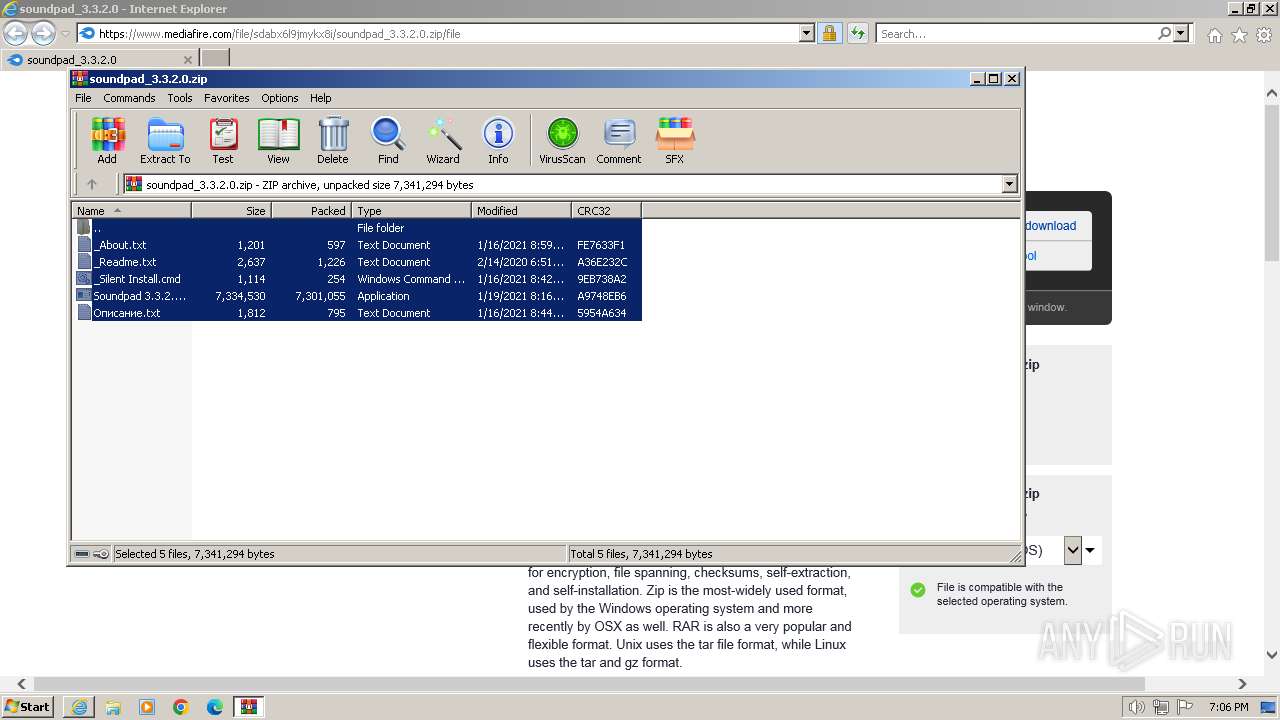This screenshot has height=720, width=1280.
Task: Sort list by Size column header
Action: click(x=231, y=210)
